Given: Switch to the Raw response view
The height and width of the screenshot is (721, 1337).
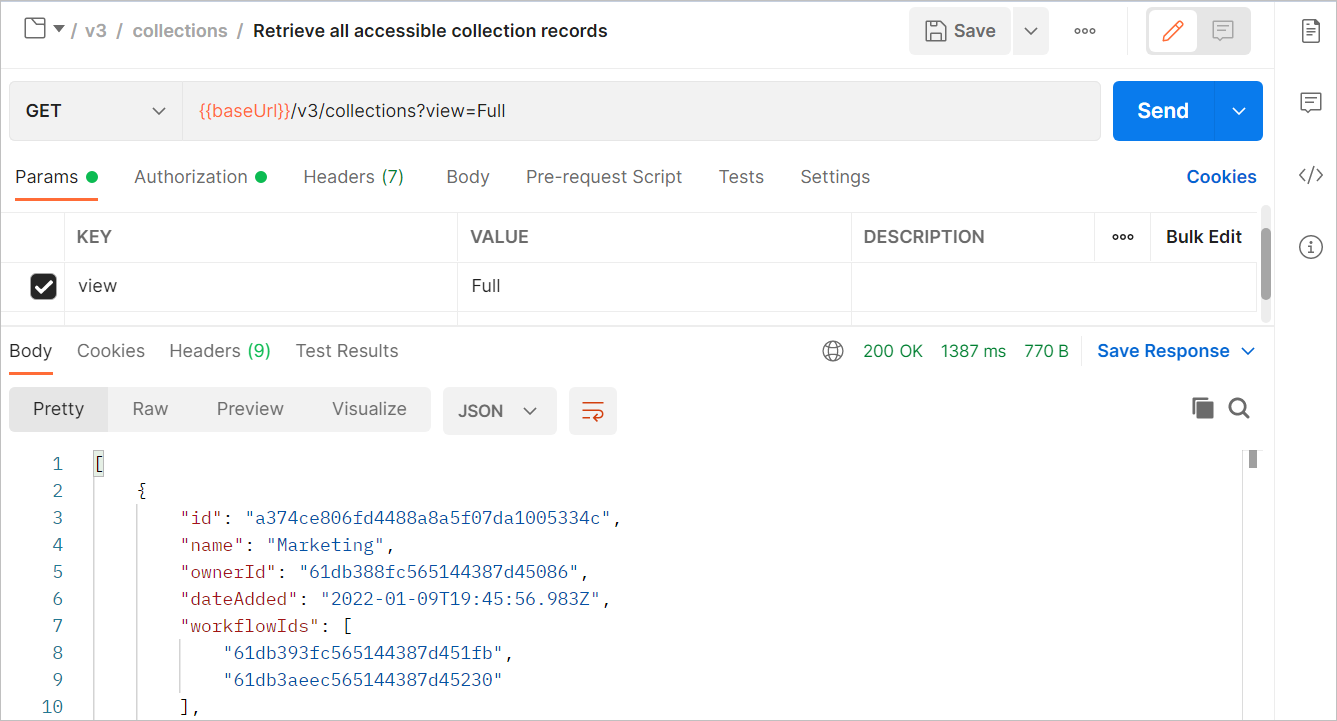Looking at the screenshot, I should point(150,409).
